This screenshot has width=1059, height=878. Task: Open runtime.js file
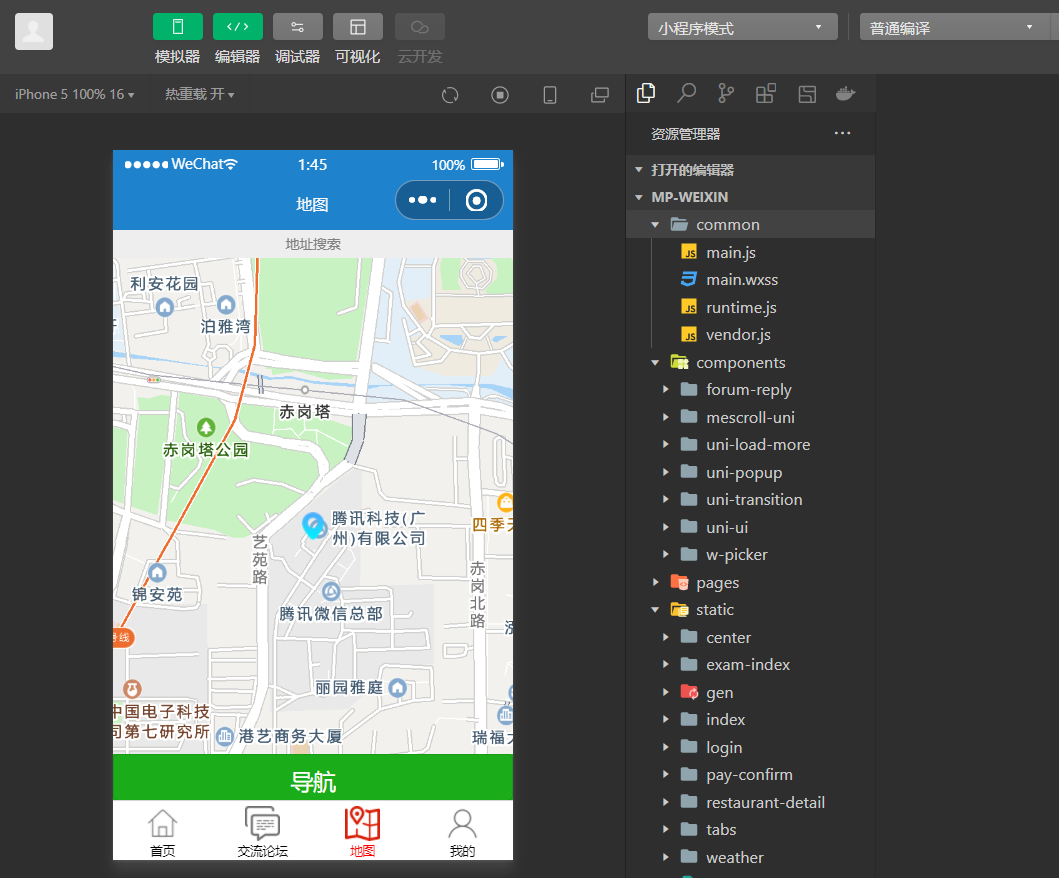tap(751, 307)
